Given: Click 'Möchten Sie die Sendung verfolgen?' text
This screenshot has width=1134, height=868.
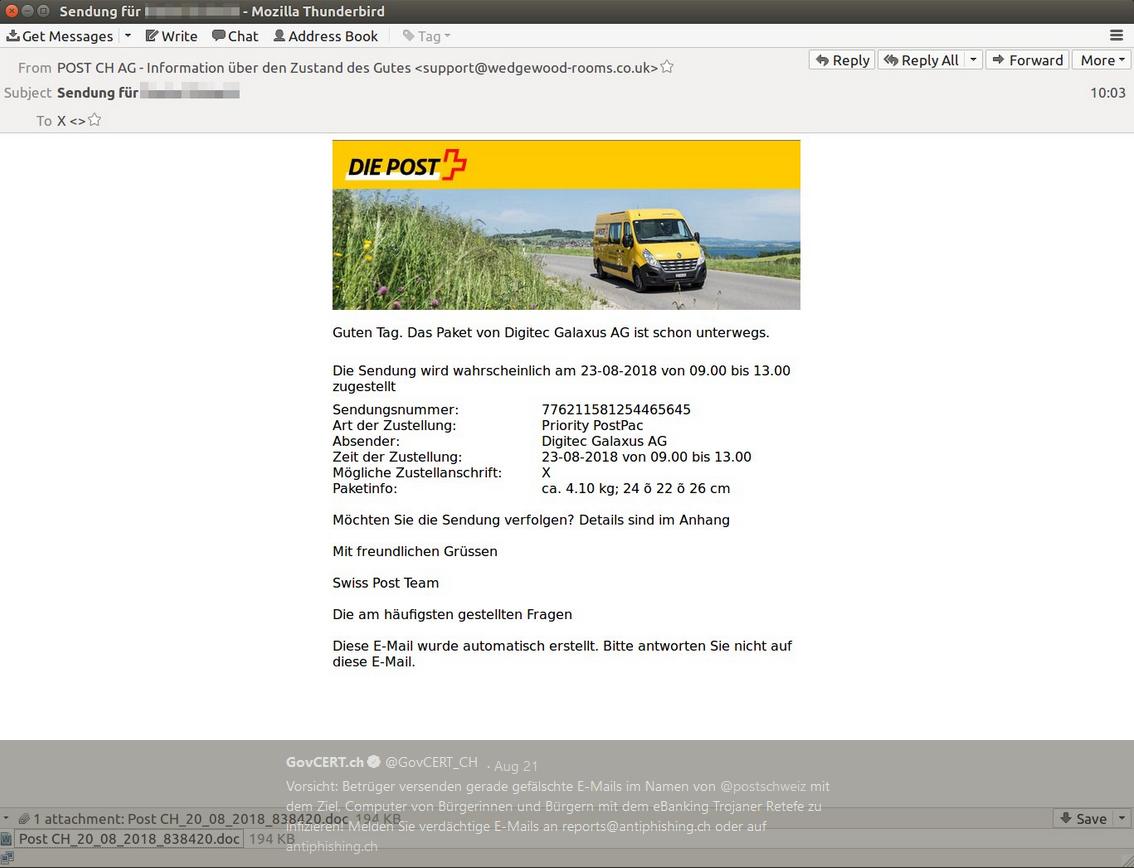Looking at the screenshot, I should coord(453,520).
